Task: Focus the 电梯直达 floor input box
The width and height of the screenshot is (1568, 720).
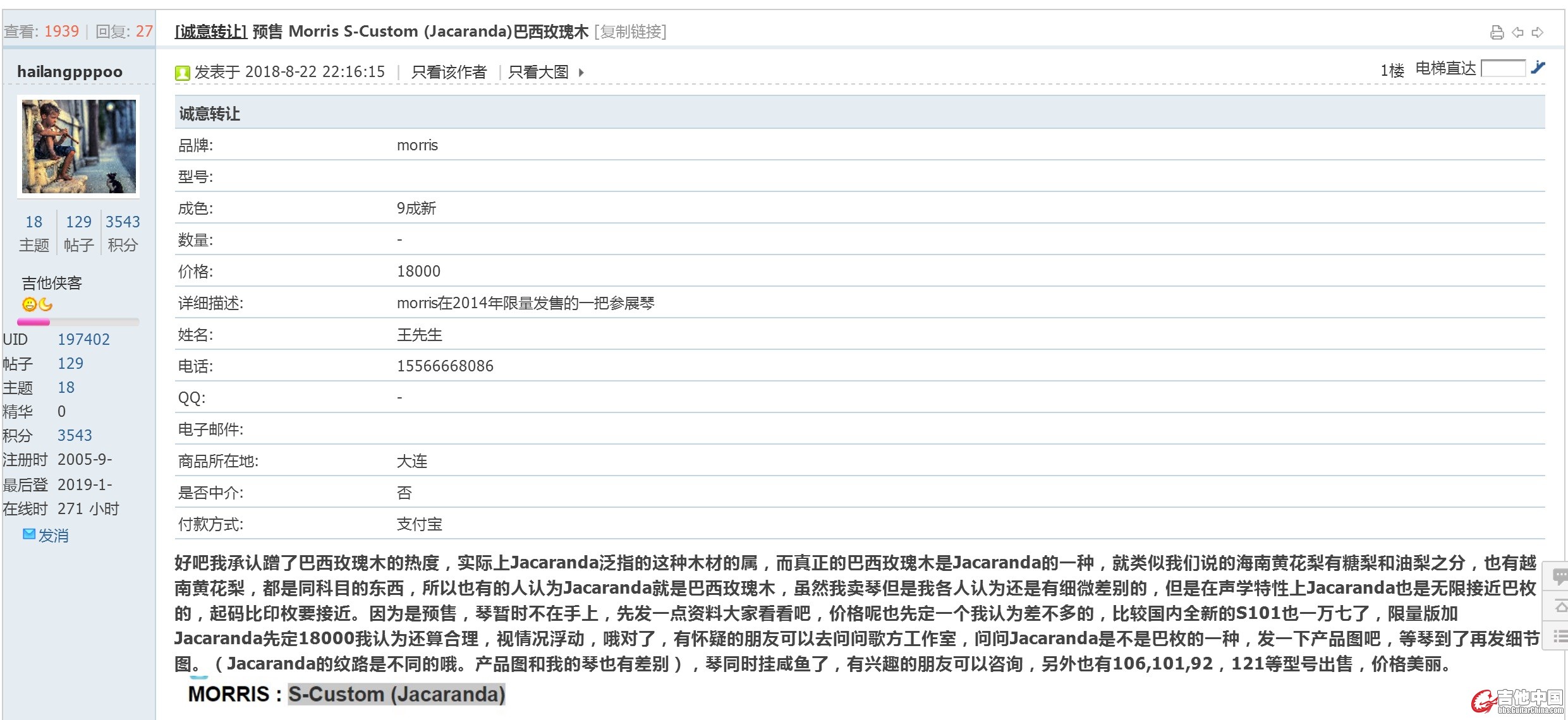Action: pos(1503,68)
